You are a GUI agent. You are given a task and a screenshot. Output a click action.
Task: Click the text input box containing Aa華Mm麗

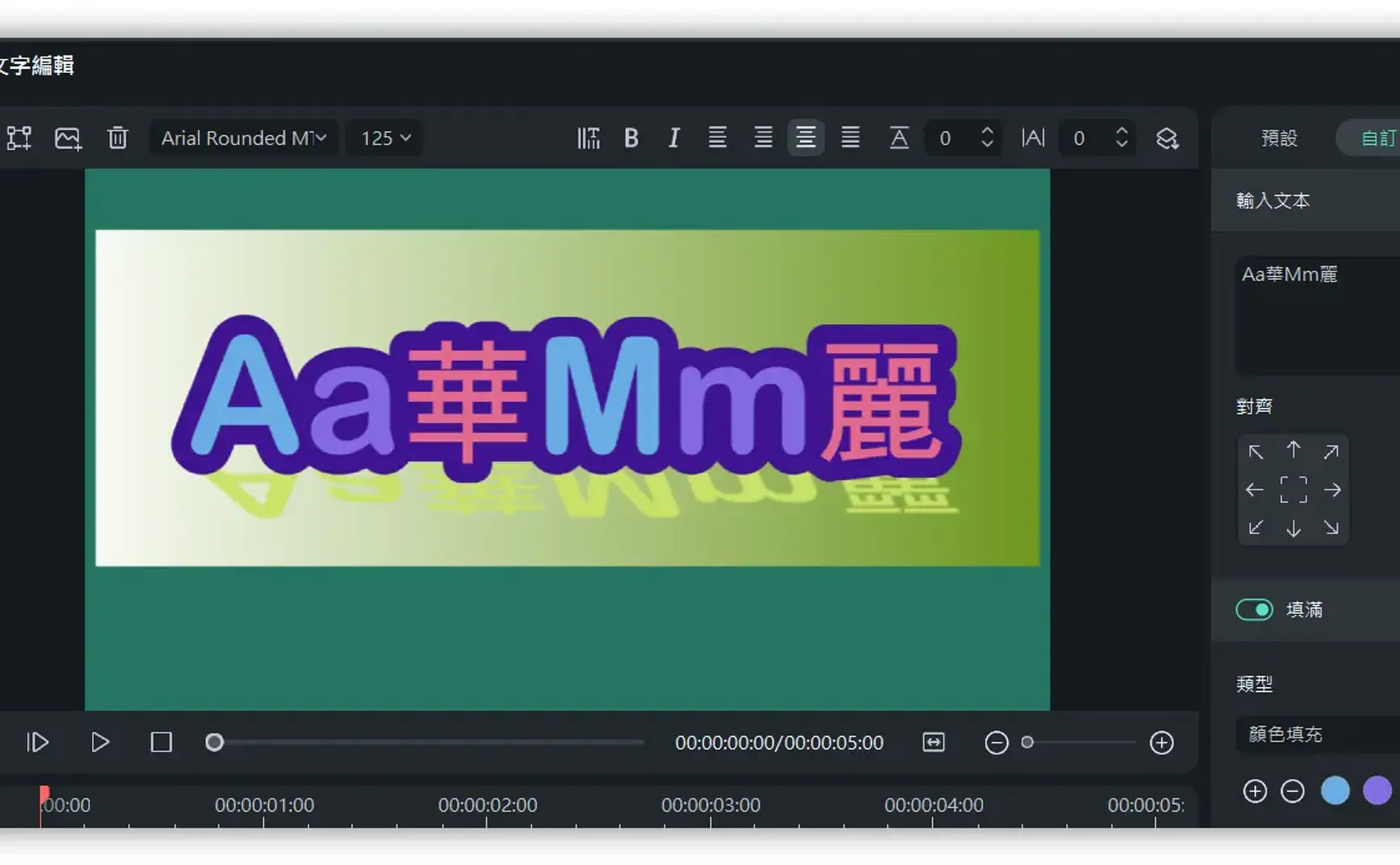click(1318, 315)
